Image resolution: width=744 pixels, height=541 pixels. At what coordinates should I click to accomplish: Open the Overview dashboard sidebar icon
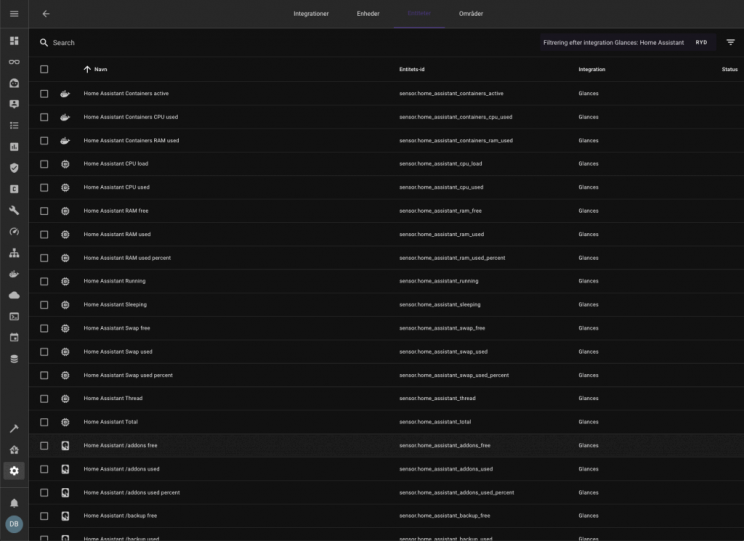14,41
